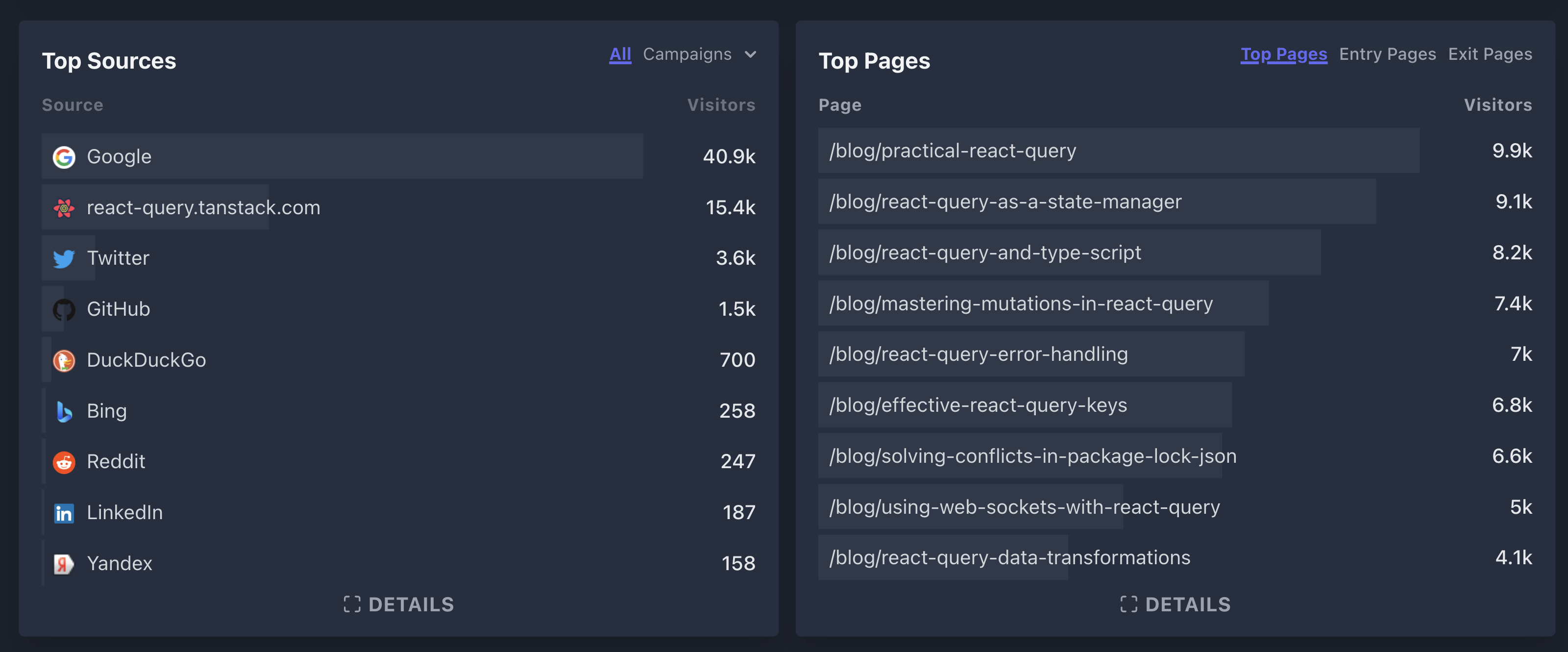Expand the Campaigns chevron in Top Sources
Image resolution: width=1568 pixels, height=652 pixels.
751,54
